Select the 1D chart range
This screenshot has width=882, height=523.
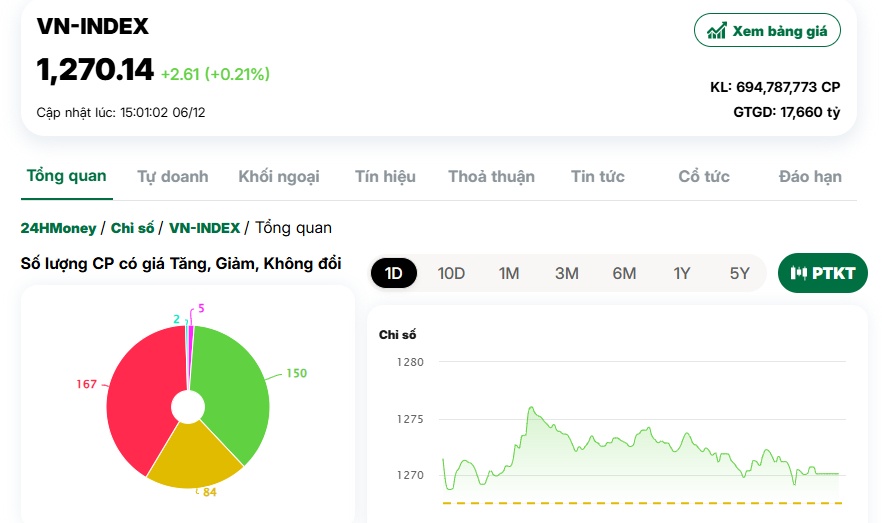click(x=394, y=273)
